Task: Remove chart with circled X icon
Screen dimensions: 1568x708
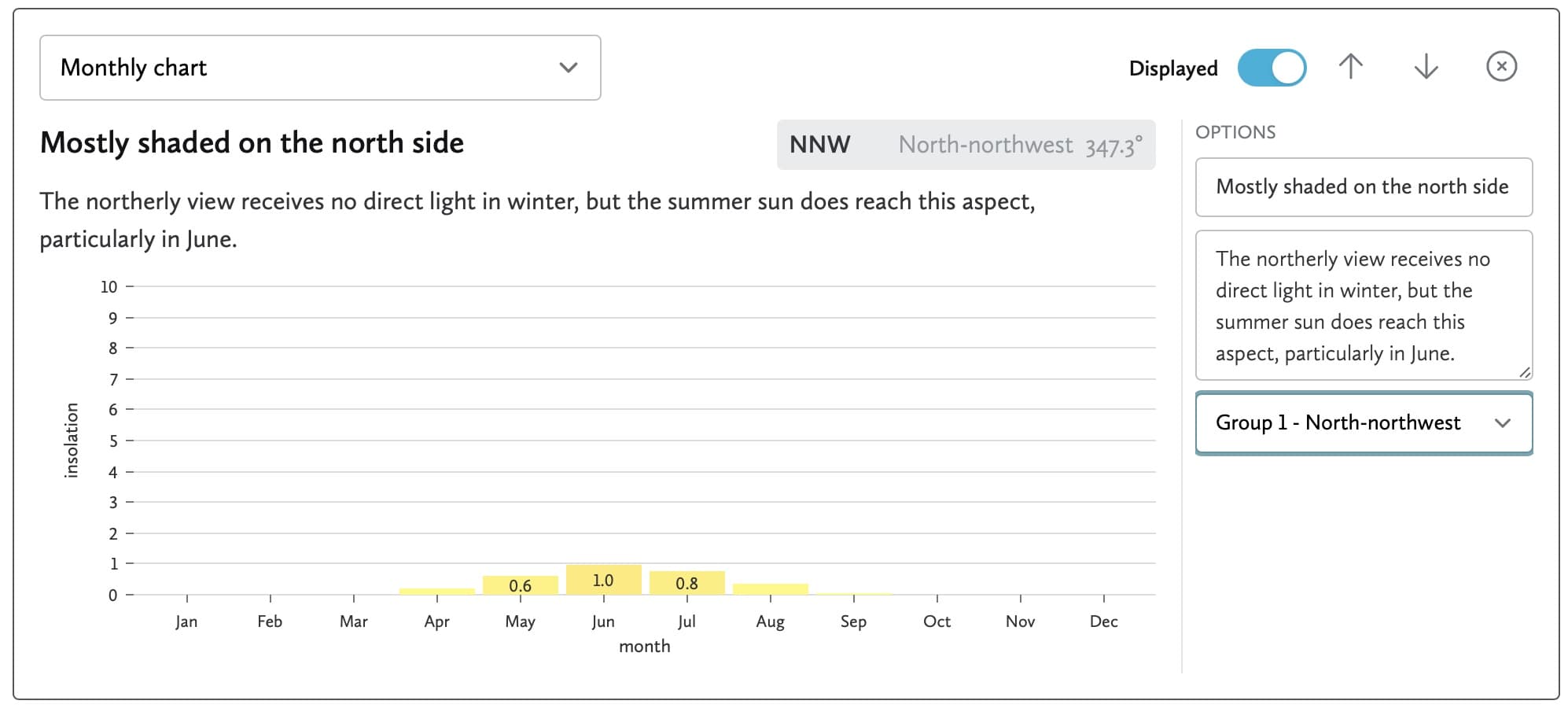Action: 1501,67
